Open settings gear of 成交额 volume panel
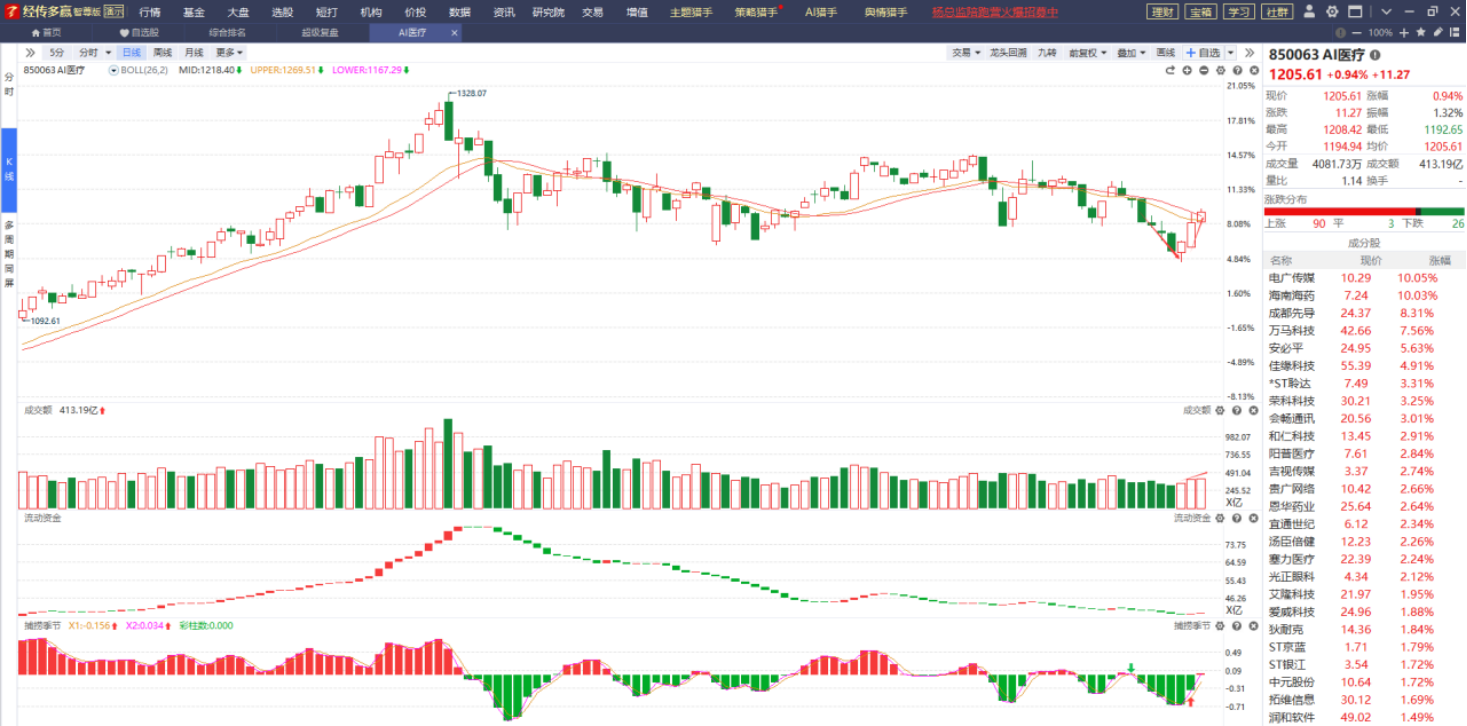The width and height of the screenshot is (1467, 726). click(1220, 410)
